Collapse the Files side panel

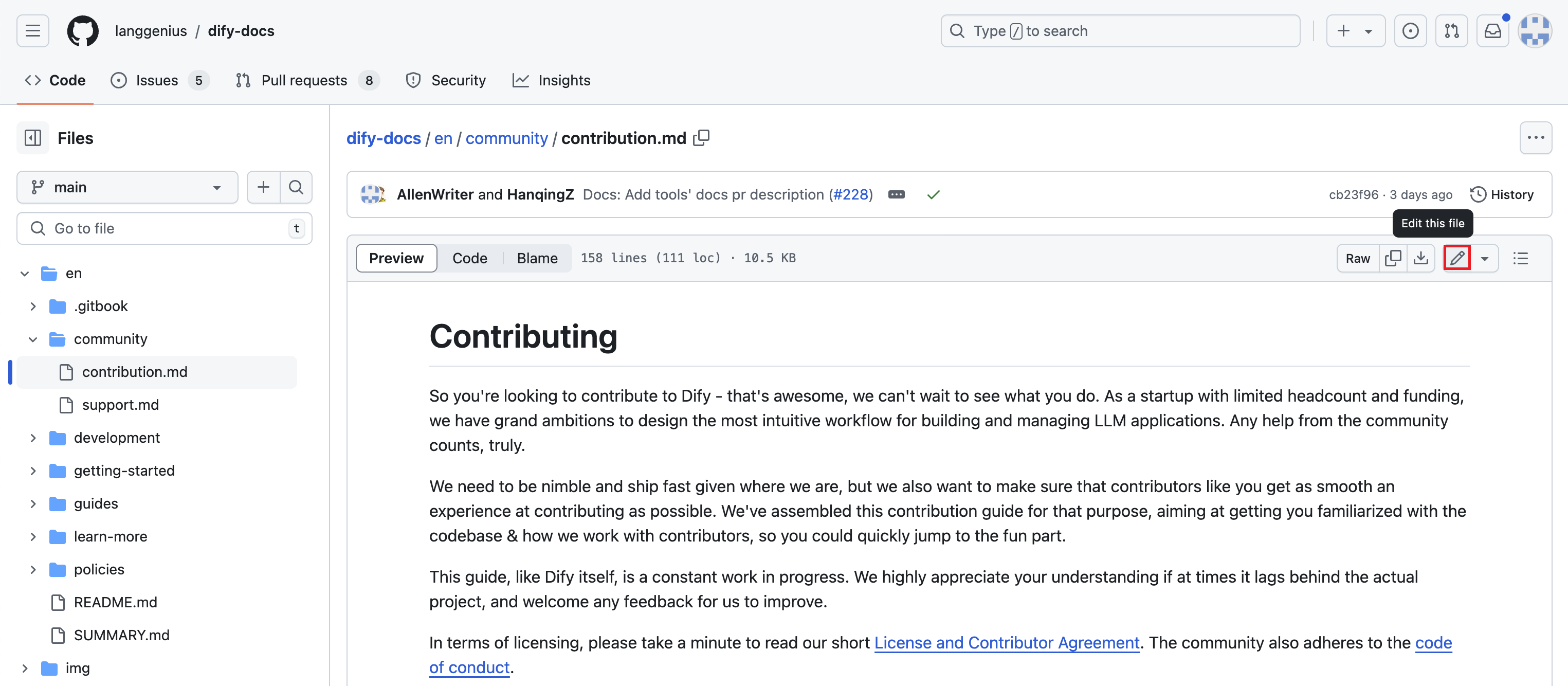33,138
